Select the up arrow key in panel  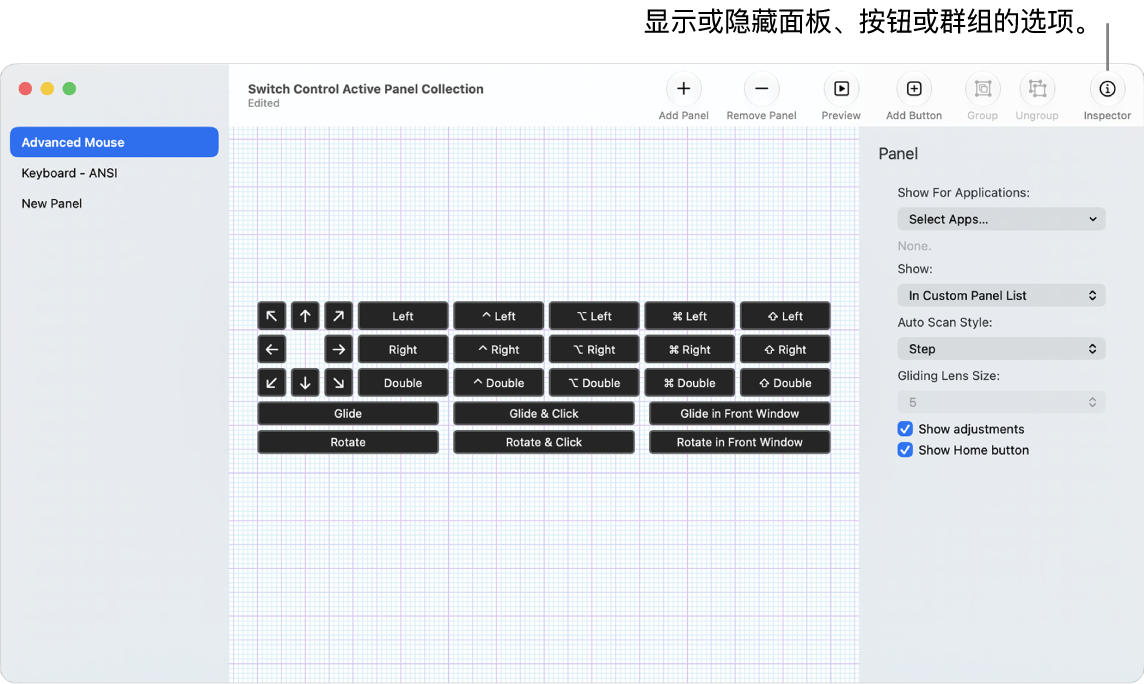click(305, 316)
